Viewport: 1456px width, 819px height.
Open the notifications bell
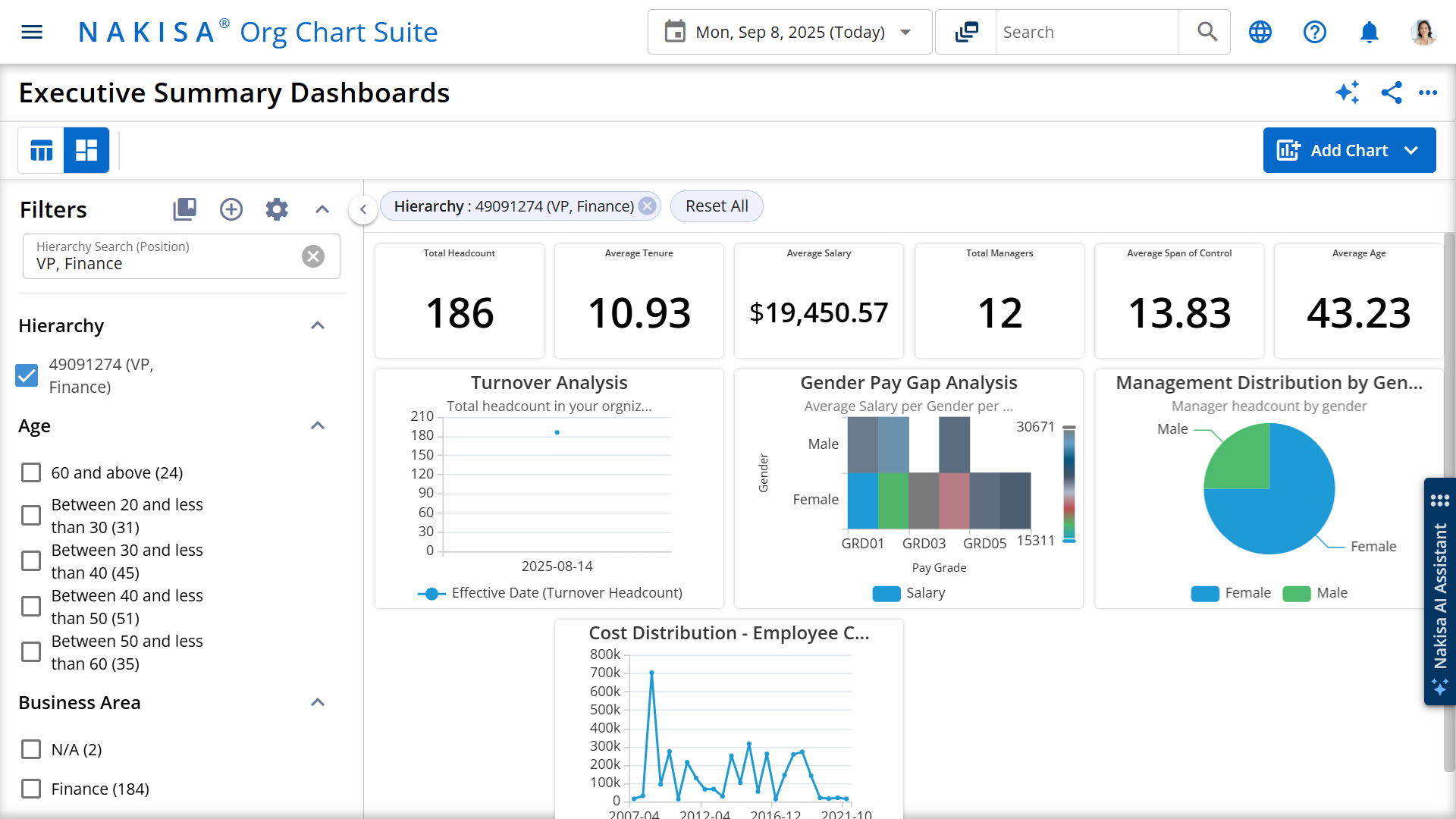point(1369,32)
